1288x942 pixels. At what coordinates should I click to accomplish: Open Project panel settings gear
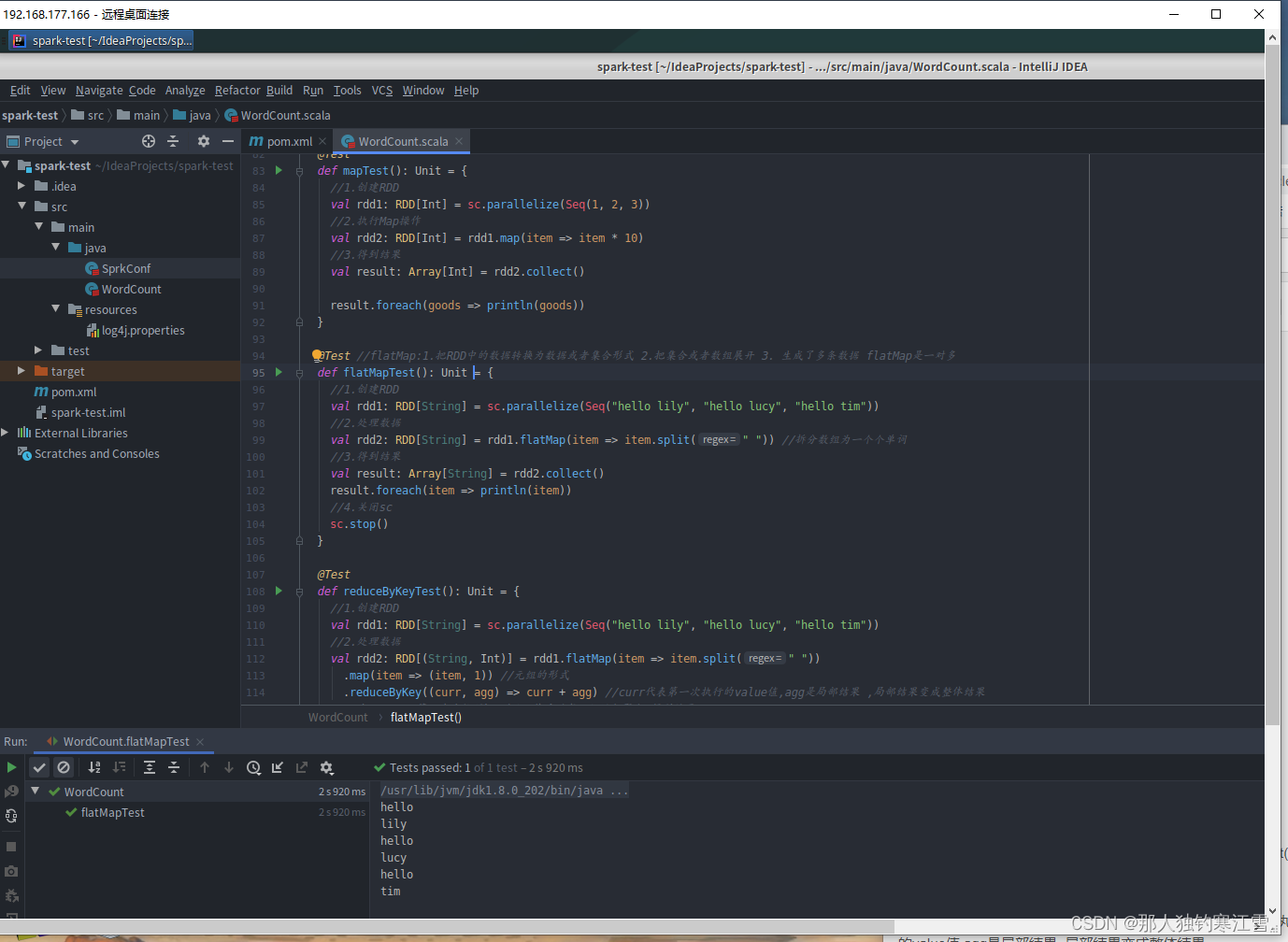coord(204,141)
